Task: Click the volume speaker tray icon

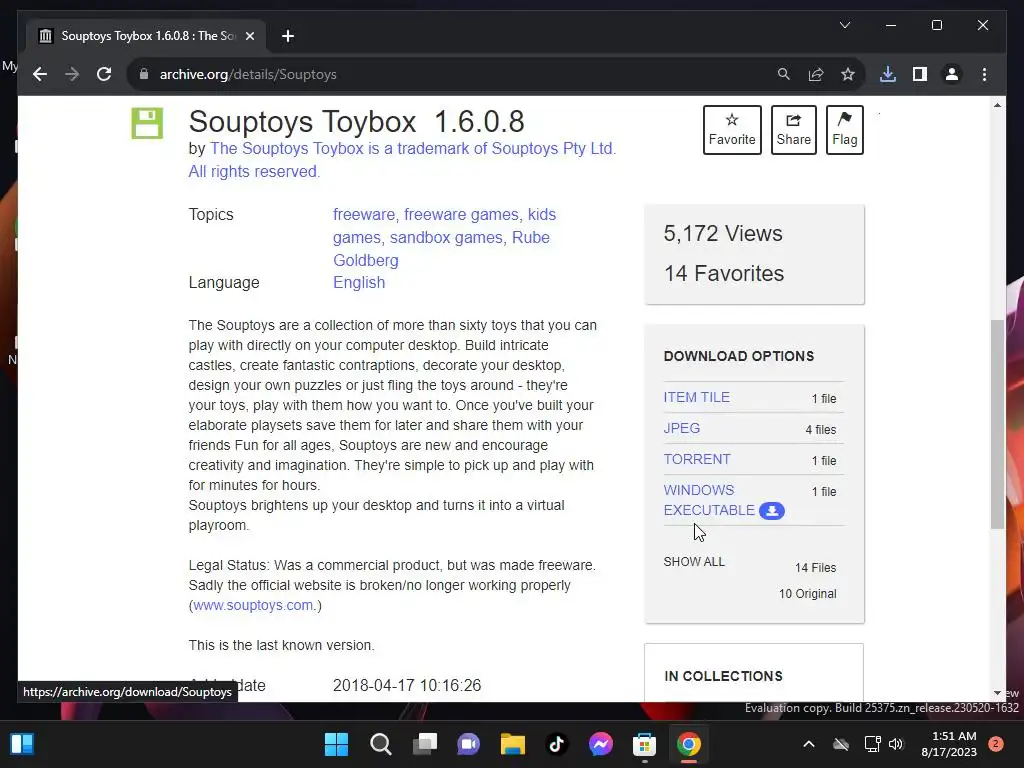Action: click(x=896, y=744)
